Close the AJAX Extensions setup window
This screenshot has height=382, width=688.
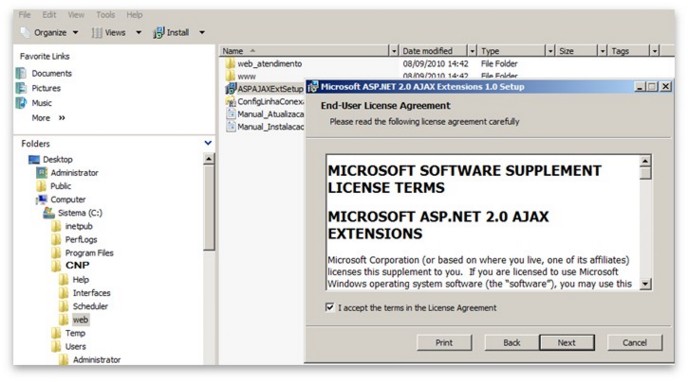point(666,87)
